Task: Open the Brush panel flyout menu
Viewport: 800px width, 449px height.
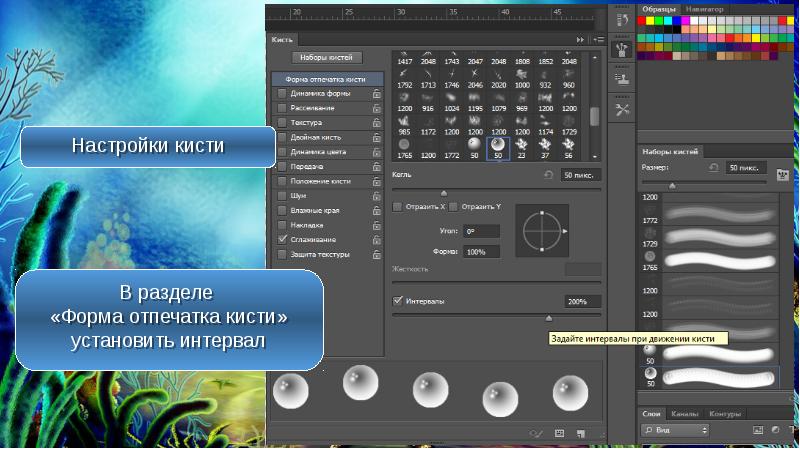Action: click(598, 40)
